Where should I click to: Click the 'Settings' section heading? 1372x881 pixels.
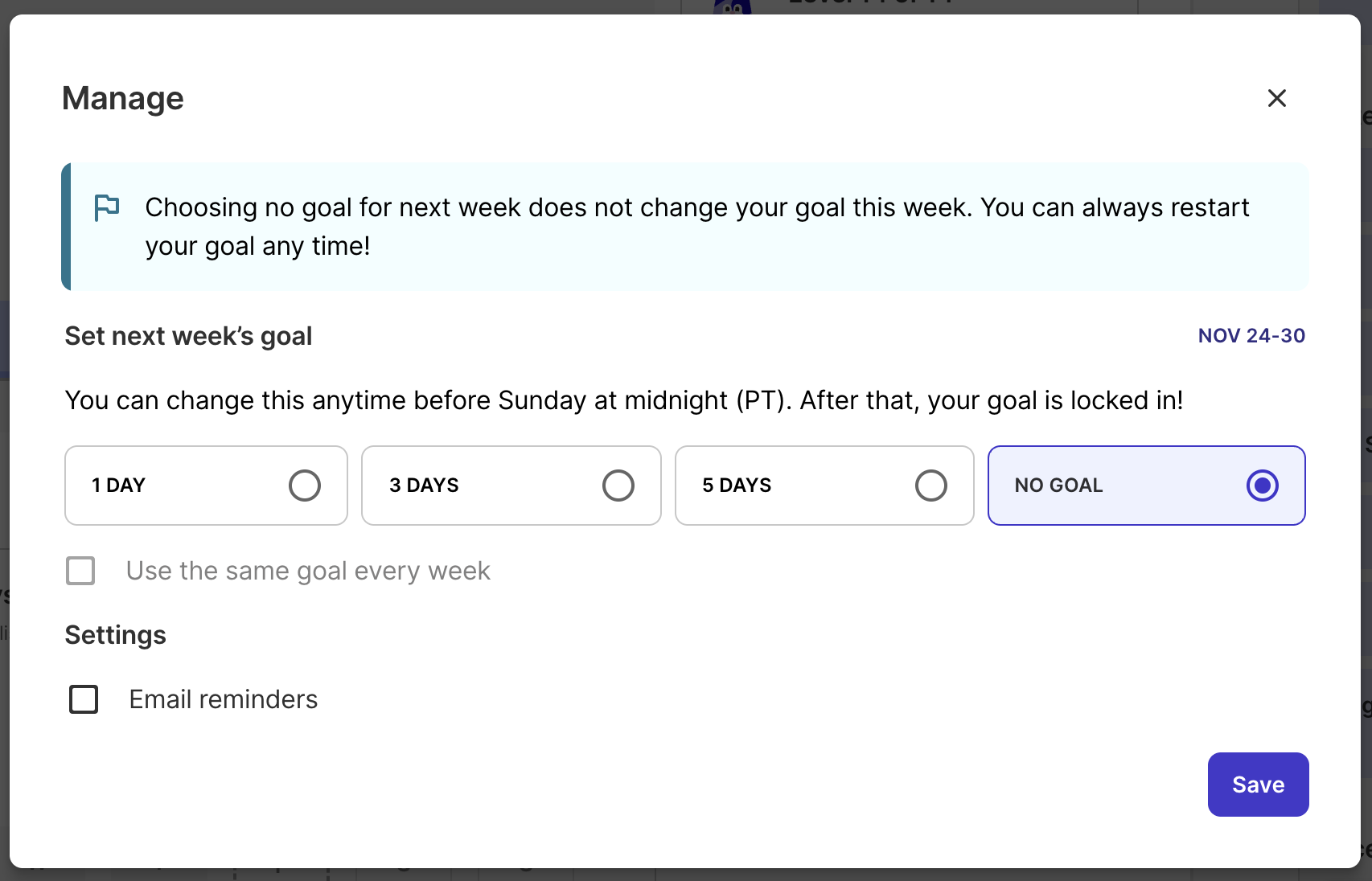[116, 635]
